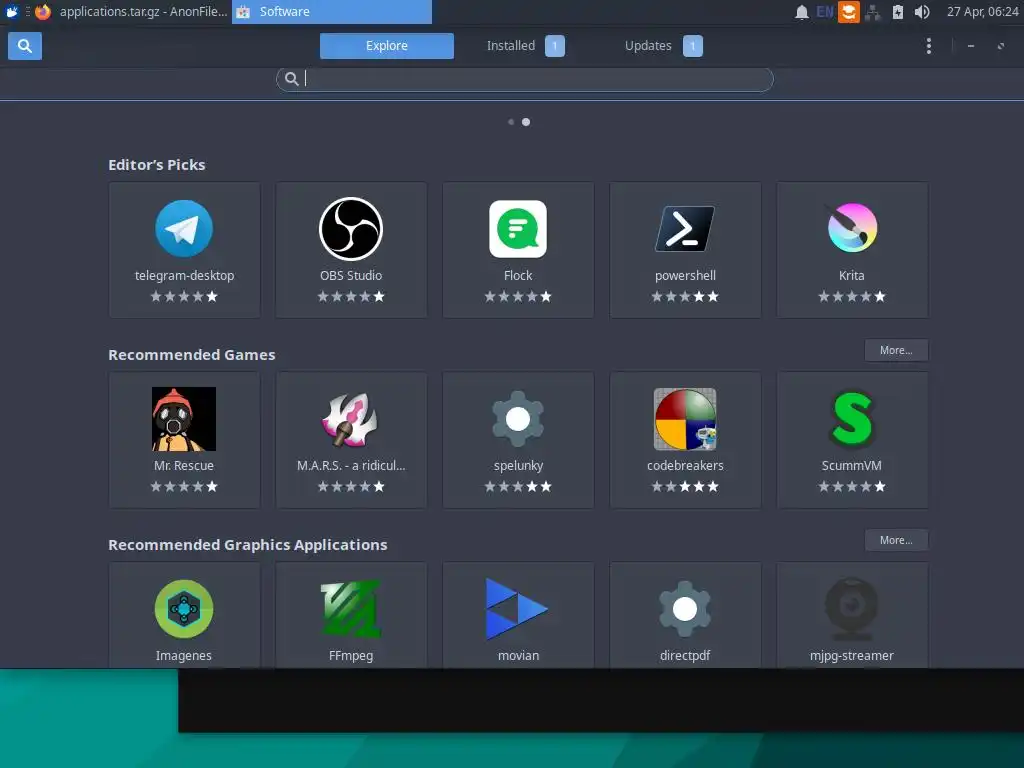This screenshot has width=1024, height=768.
Task: Switch to applications.tar.gz AnonFile taskbar window
Action: coord(132,12)
